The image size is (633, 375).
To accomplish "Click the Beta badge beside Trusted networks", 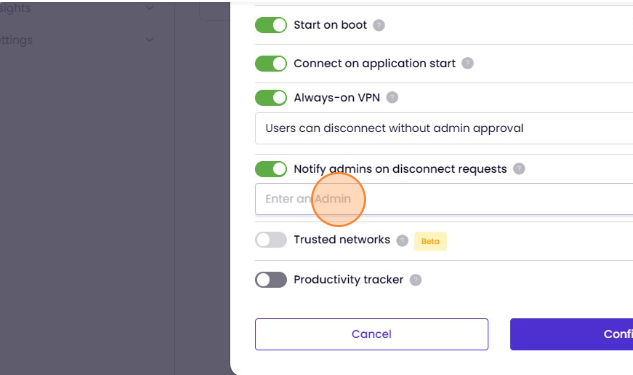I will (x=430, y=241).
